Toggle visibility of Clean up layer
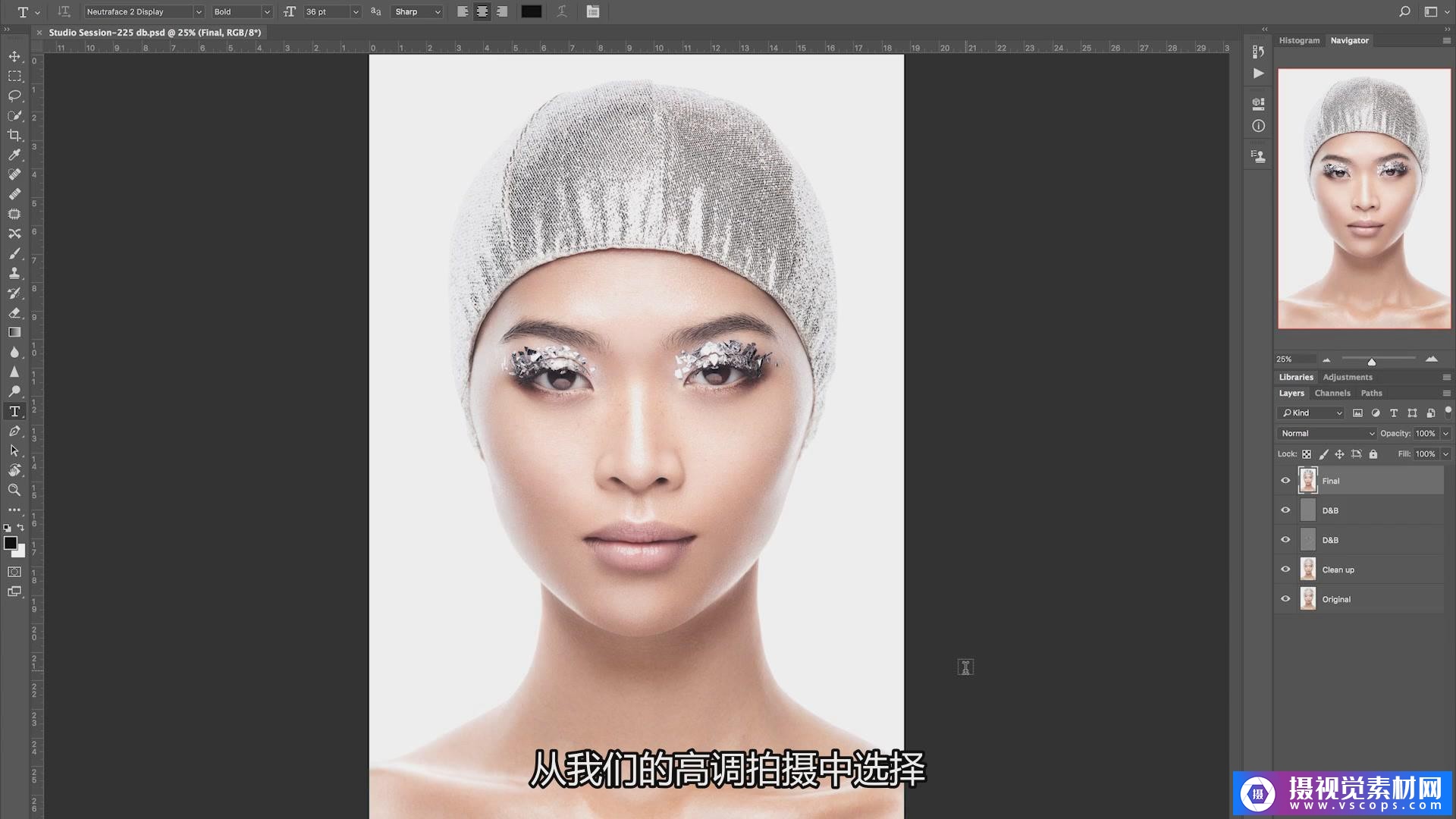This screenshot has height=819, width=1456. tap(1285, 570)
